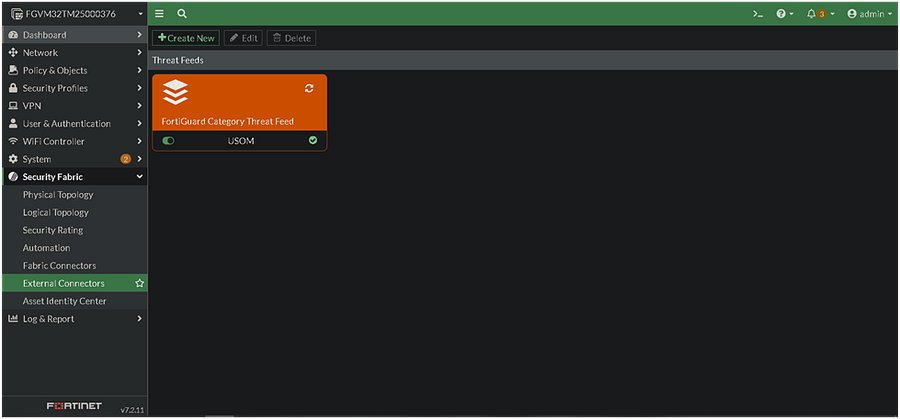
Task: Open the help question mark menu
Action: [785, 14]
